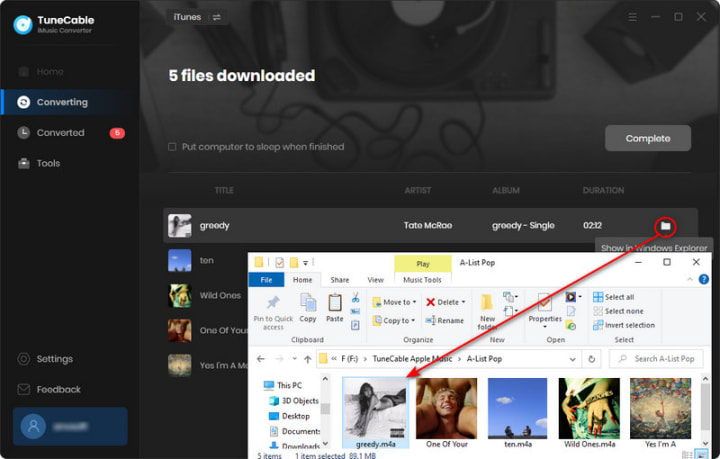Open Settings in the TuneCable sidebar
The image size is (720, 459).
coord(45,359)
